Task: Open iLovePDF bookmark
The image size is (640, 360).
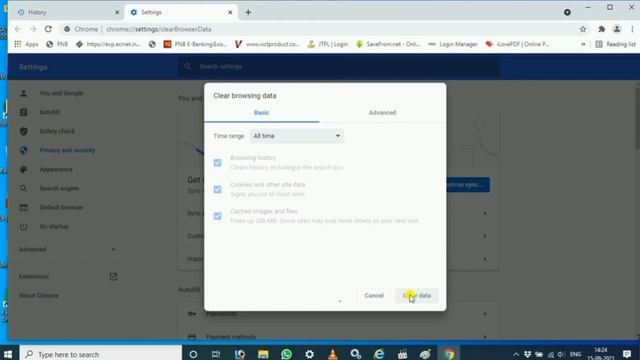Action: coord(518,44)
